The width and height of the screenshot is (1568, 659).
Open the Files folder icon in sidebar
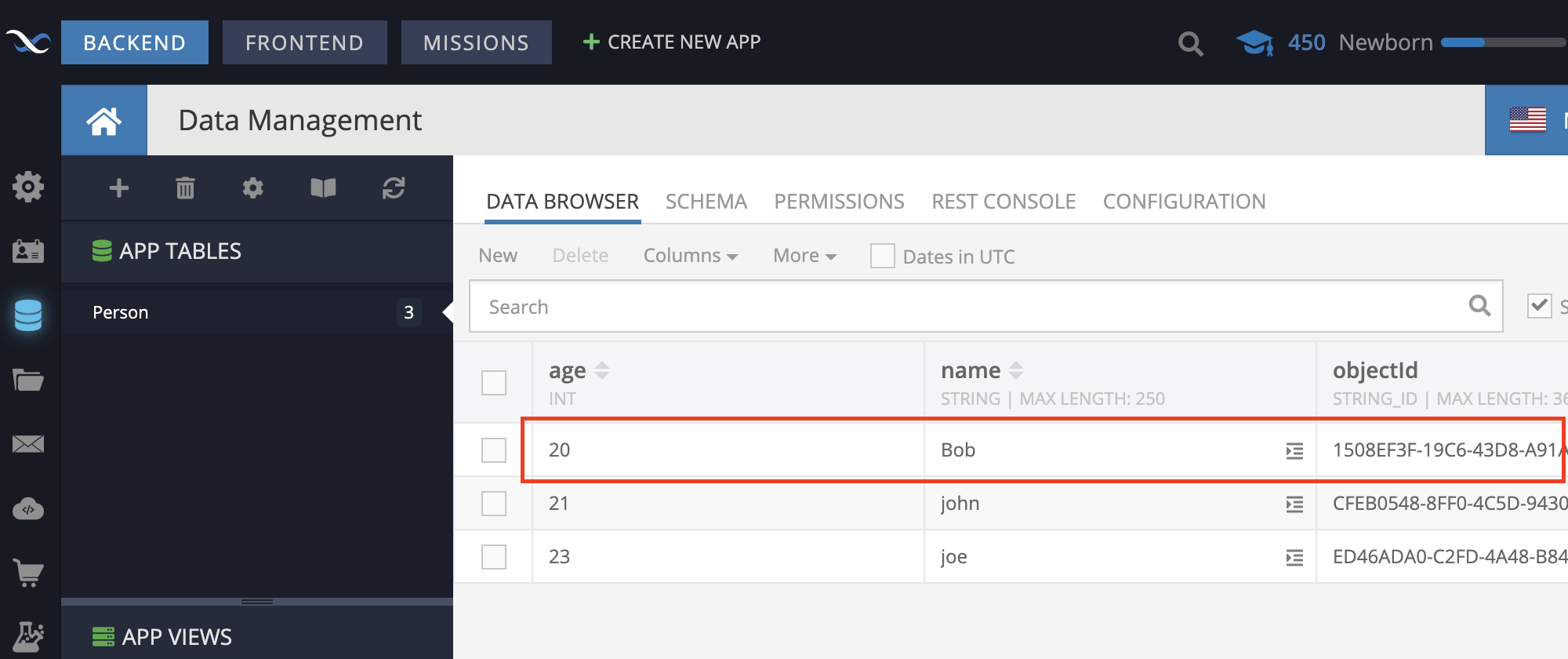point(28,380)
